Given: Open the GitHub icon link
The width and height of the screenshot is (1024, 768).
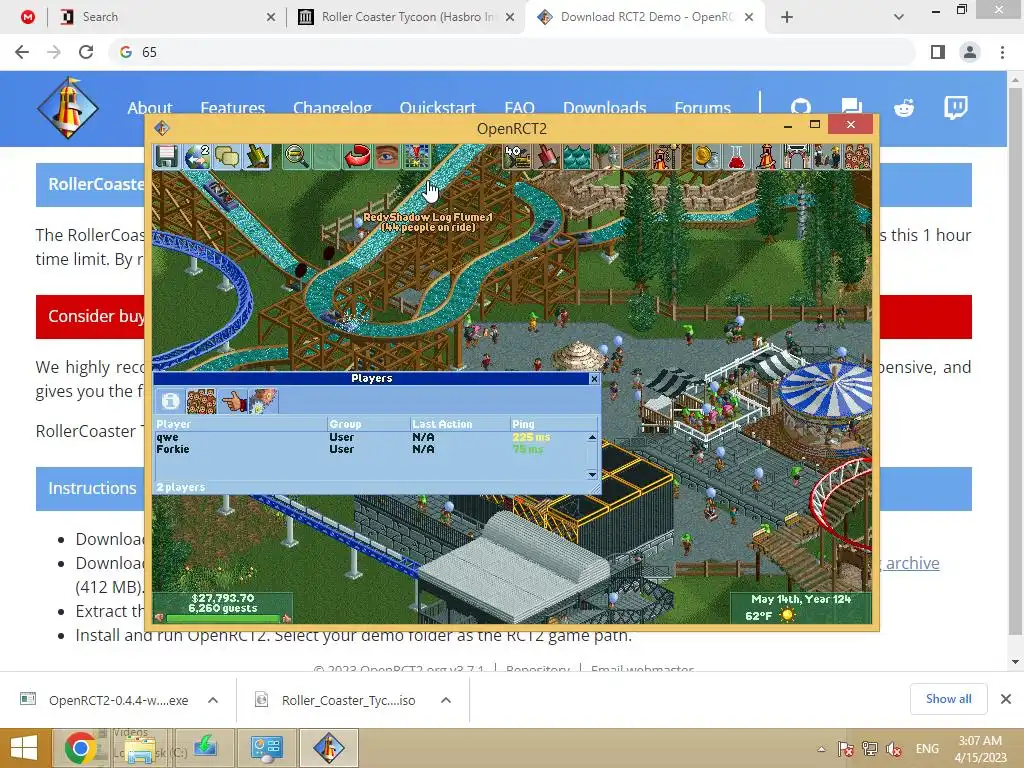Looking at the screenshot, I should pos(801,108).
